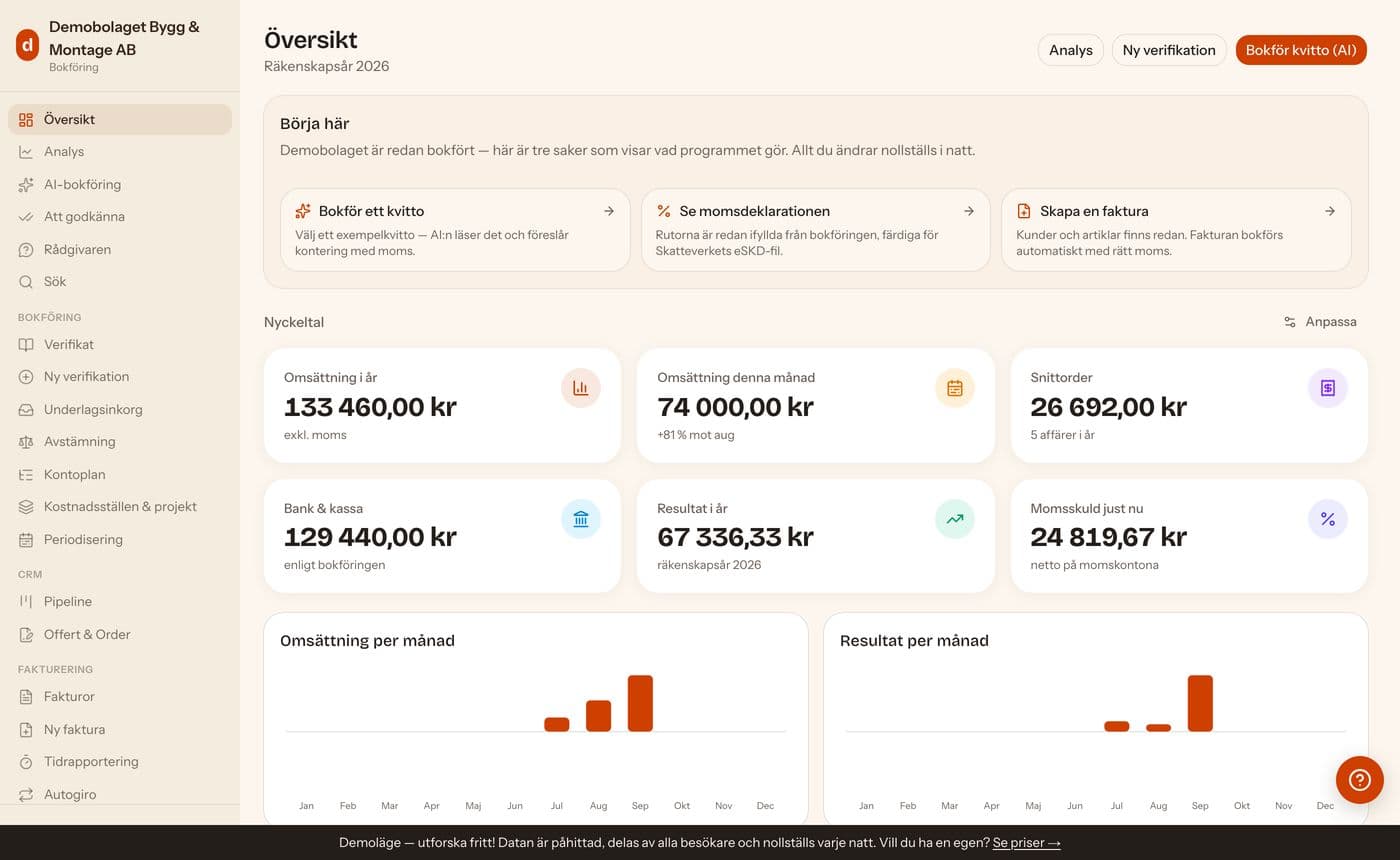The image size is (1400, 860).
Task: Click the percent icon on Momsskuld just nu
Action: 1328,519
